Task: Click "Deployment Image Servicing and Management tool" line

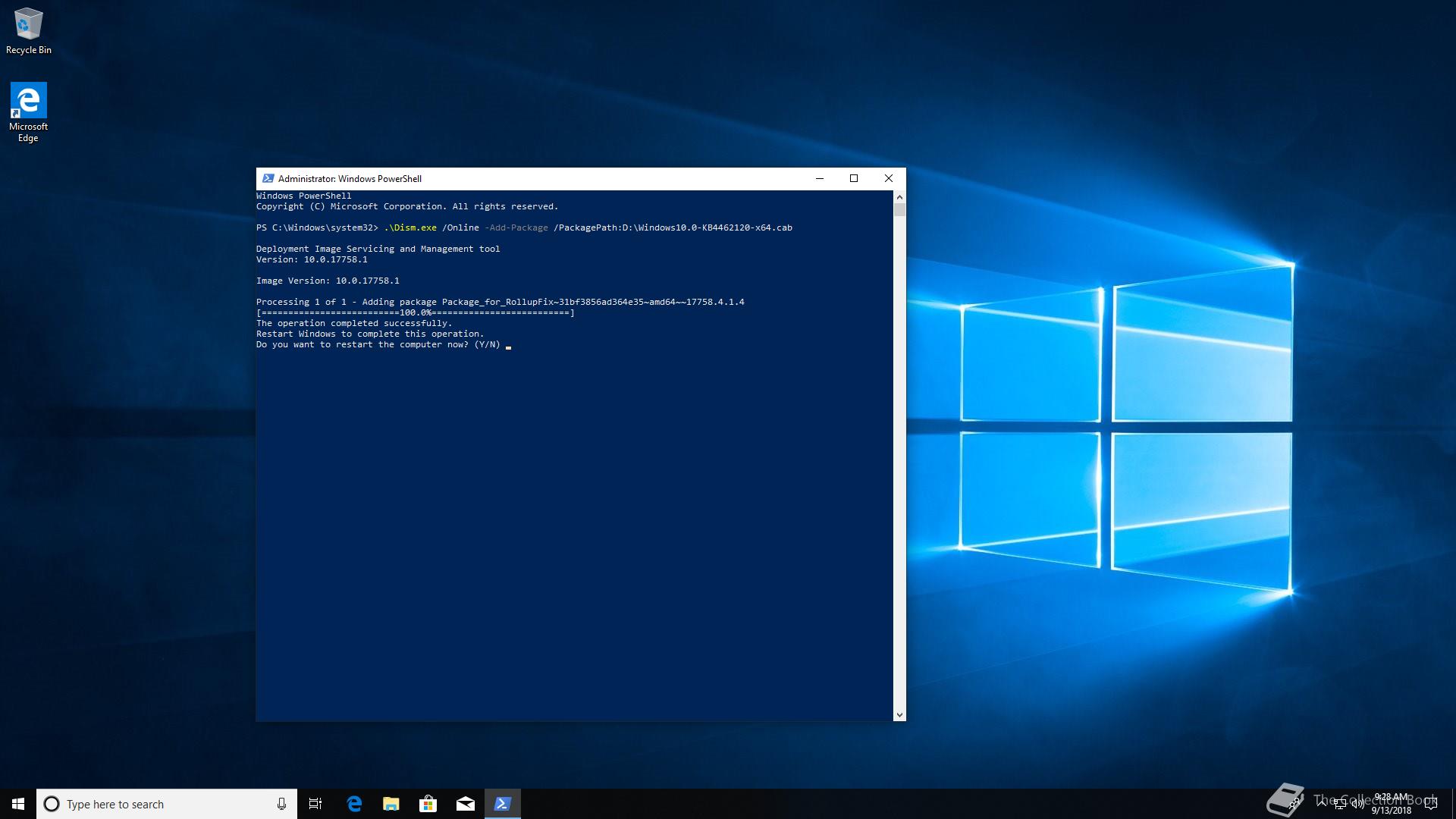Action: [378, 249]
